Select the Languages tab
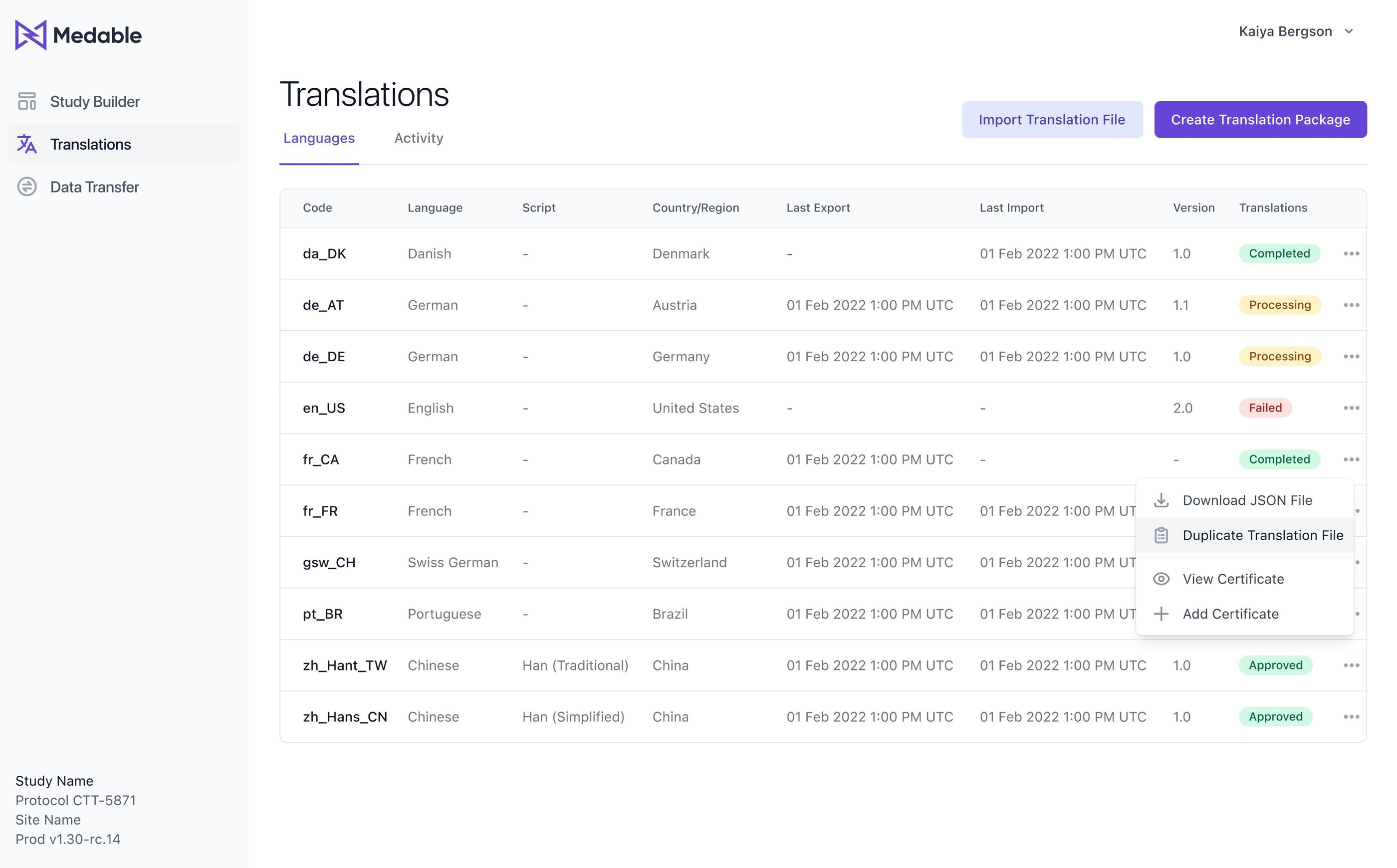Viewport: 1397px width, 868px height. [x=319, y=138]
